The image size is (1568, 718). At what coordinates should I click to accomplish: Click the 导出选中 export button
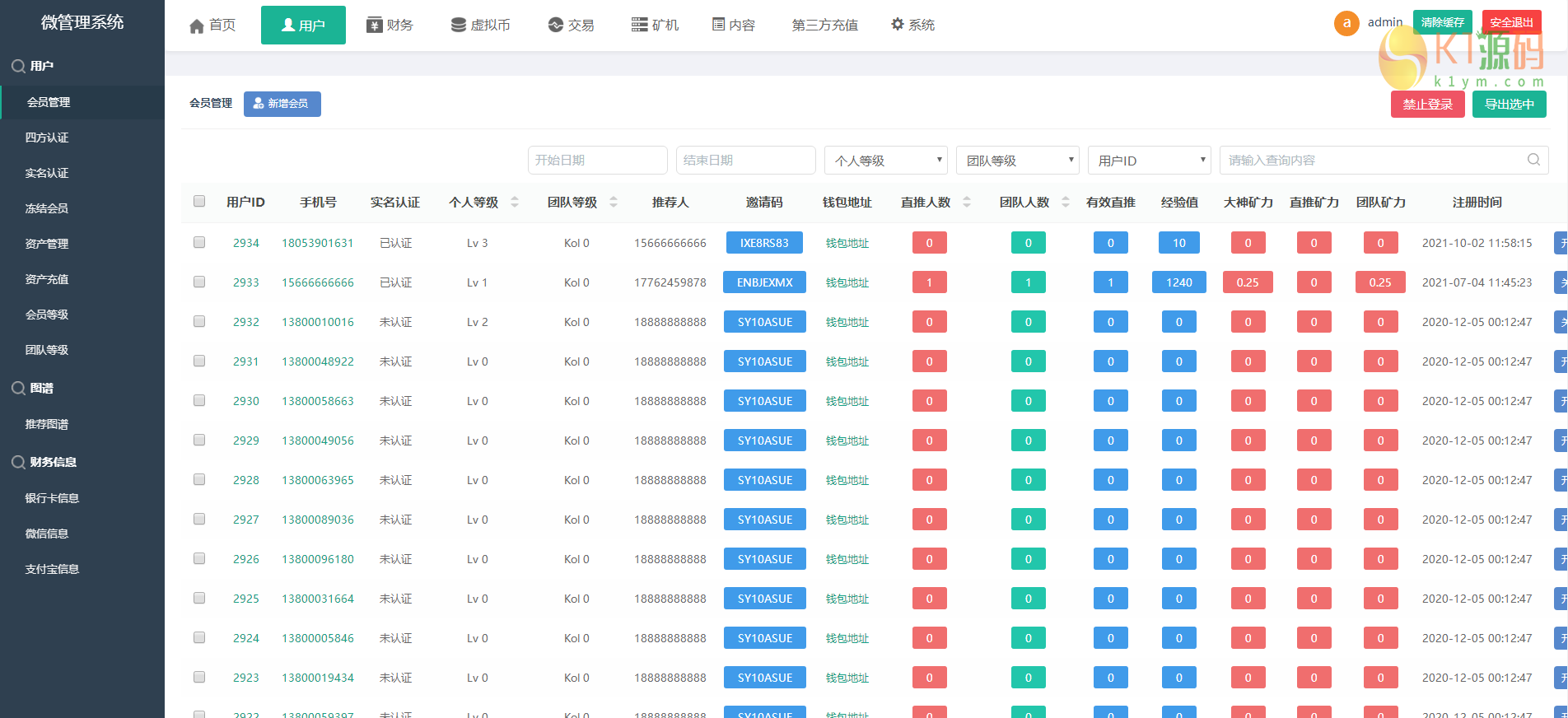point(1510,104)
